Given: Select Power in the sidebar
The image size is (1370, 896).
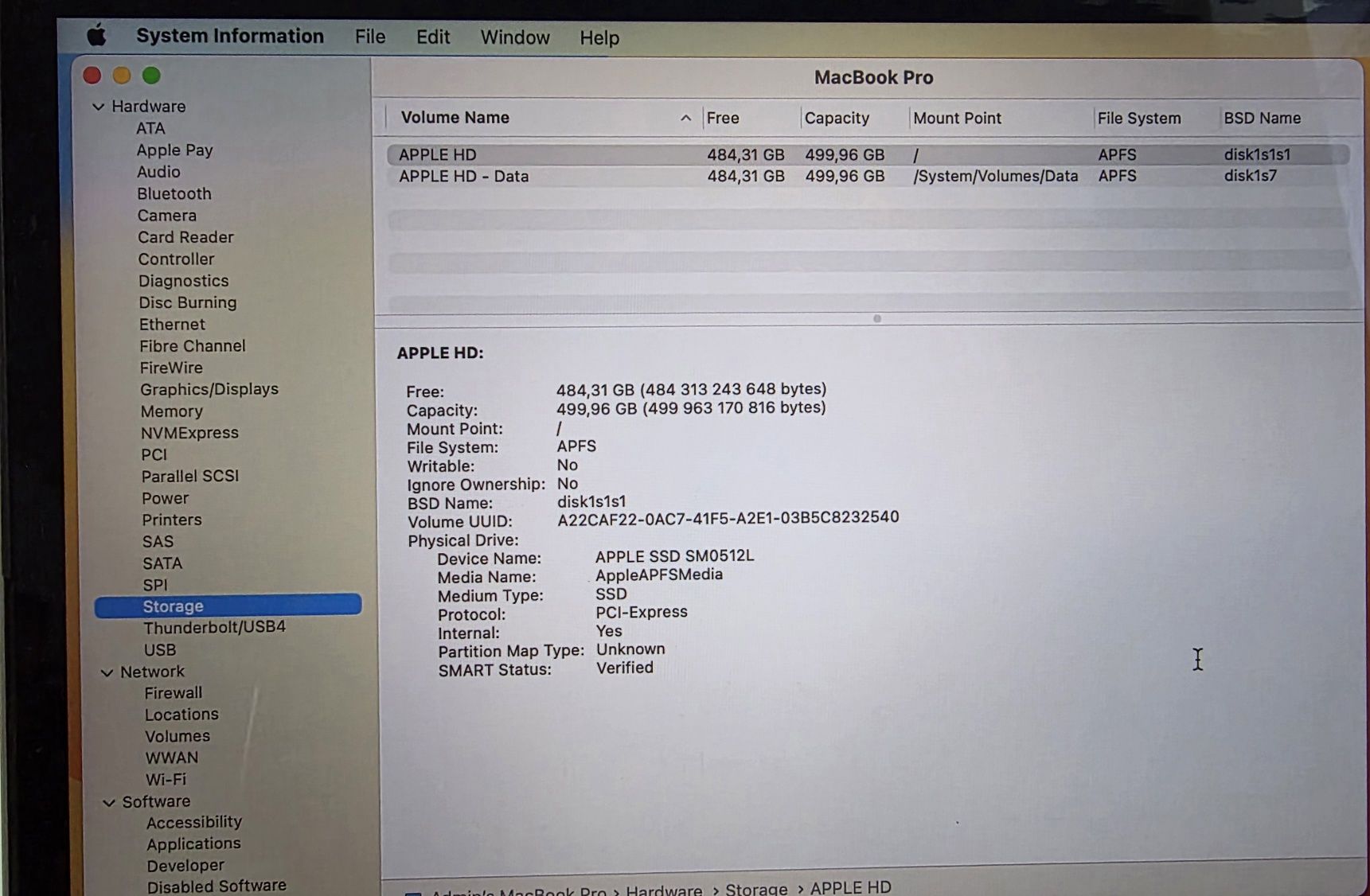Looking at the screenshot, I should coord(166,498).
